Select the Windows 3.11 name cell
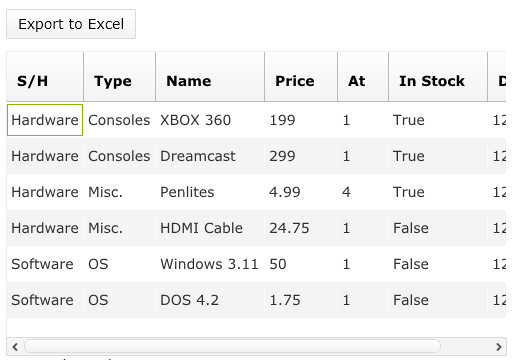518x360 pixels. tap(210, 264)
